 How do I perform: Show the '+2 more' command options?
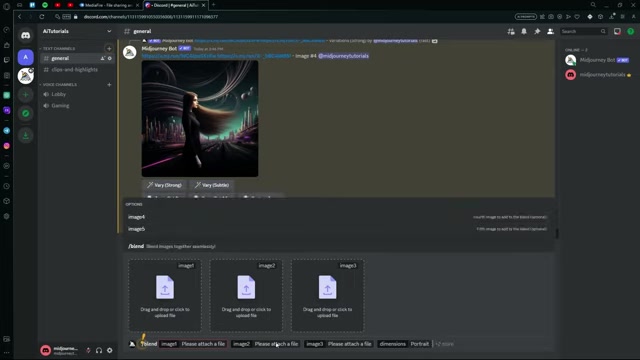click(x=444, y=344)
